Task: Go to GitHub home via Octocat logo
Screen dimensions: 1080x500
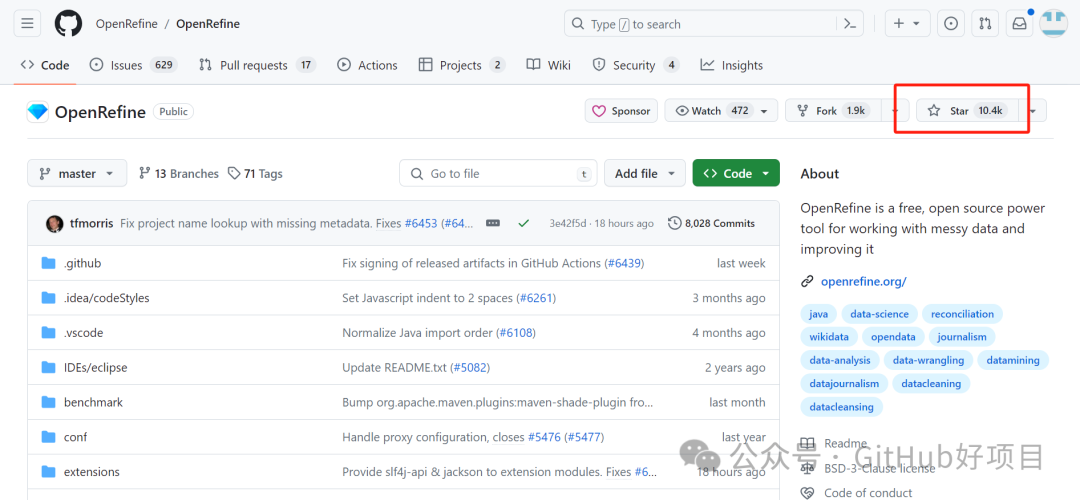Action: [x=68, y=24]
